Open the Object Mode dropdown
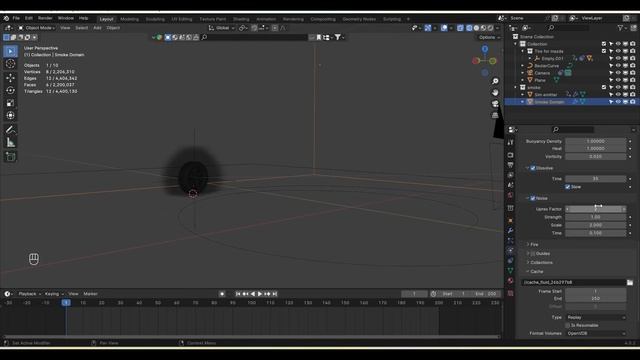The image size is (640, 360). click(x=37, y=28)
